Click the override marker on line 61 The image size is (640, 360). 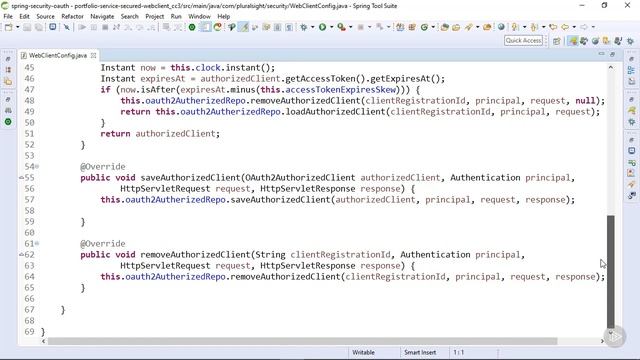point(37,243)
